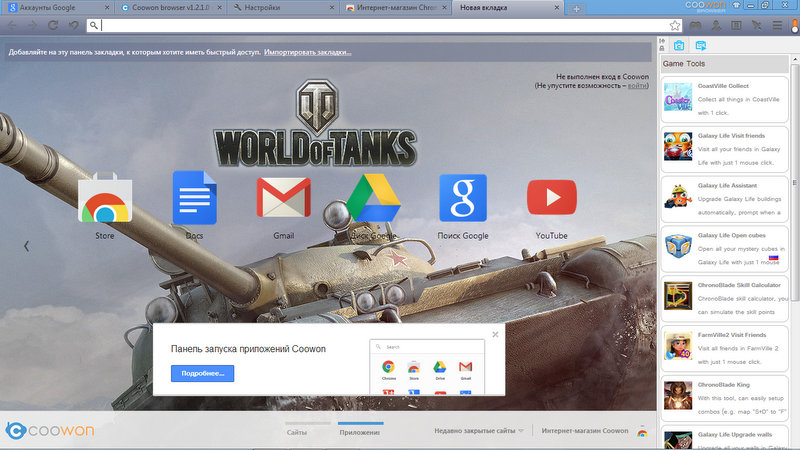Click the войти sign-in link

coord(637,86)
